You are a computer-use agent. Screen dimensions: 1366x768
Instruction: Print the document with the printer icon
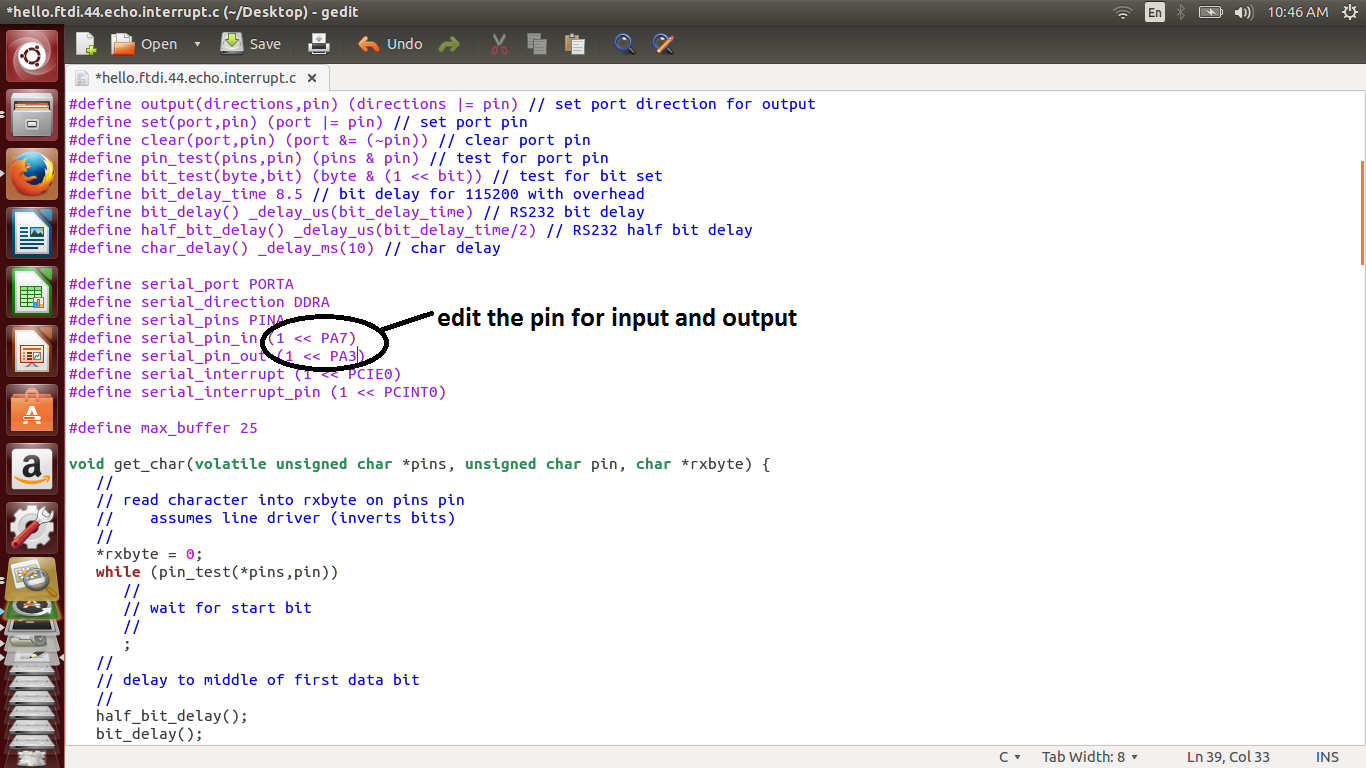319,44
